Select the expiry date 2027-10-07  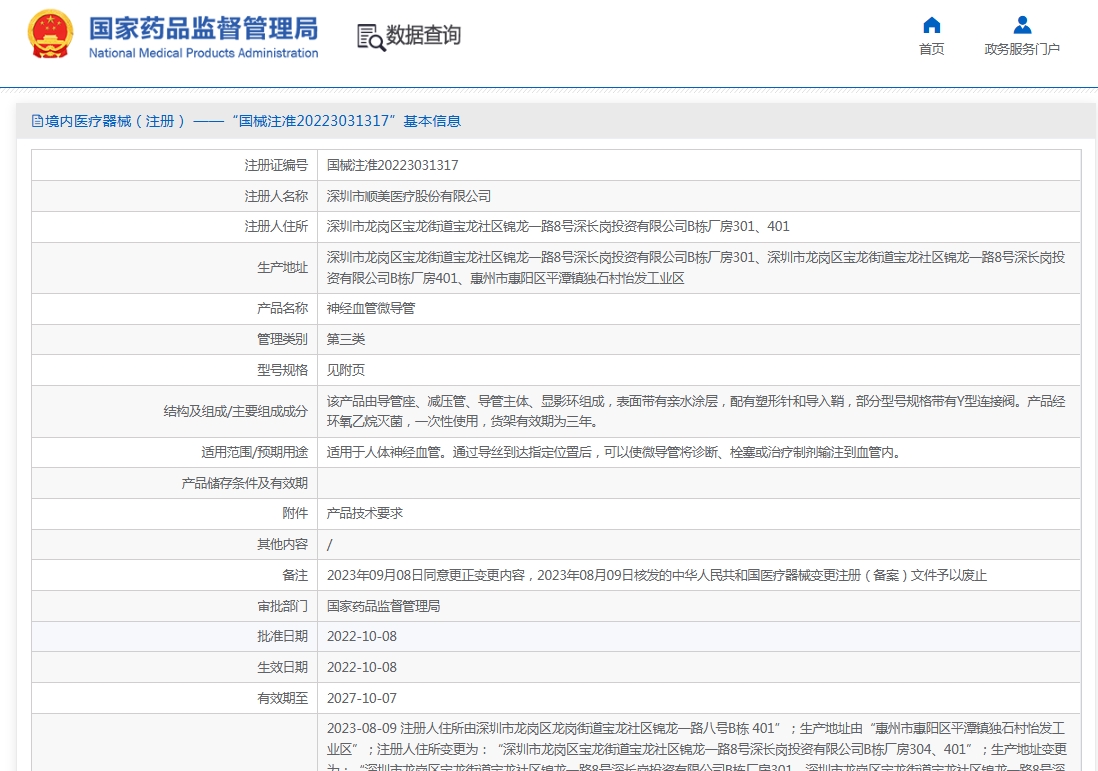pos(361,697)
